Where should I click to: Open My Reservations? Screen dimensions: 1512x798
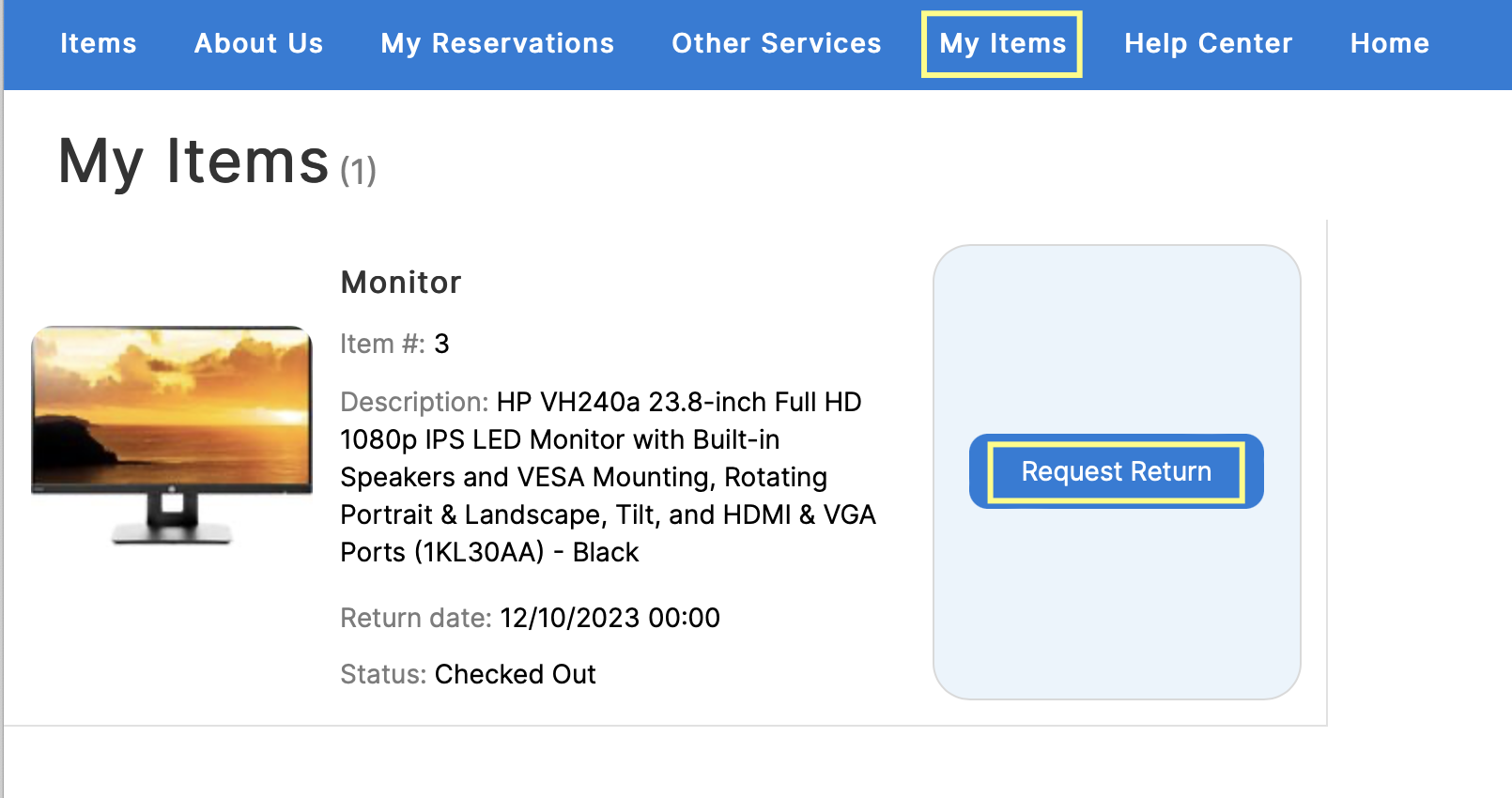(x=497, y=43)
